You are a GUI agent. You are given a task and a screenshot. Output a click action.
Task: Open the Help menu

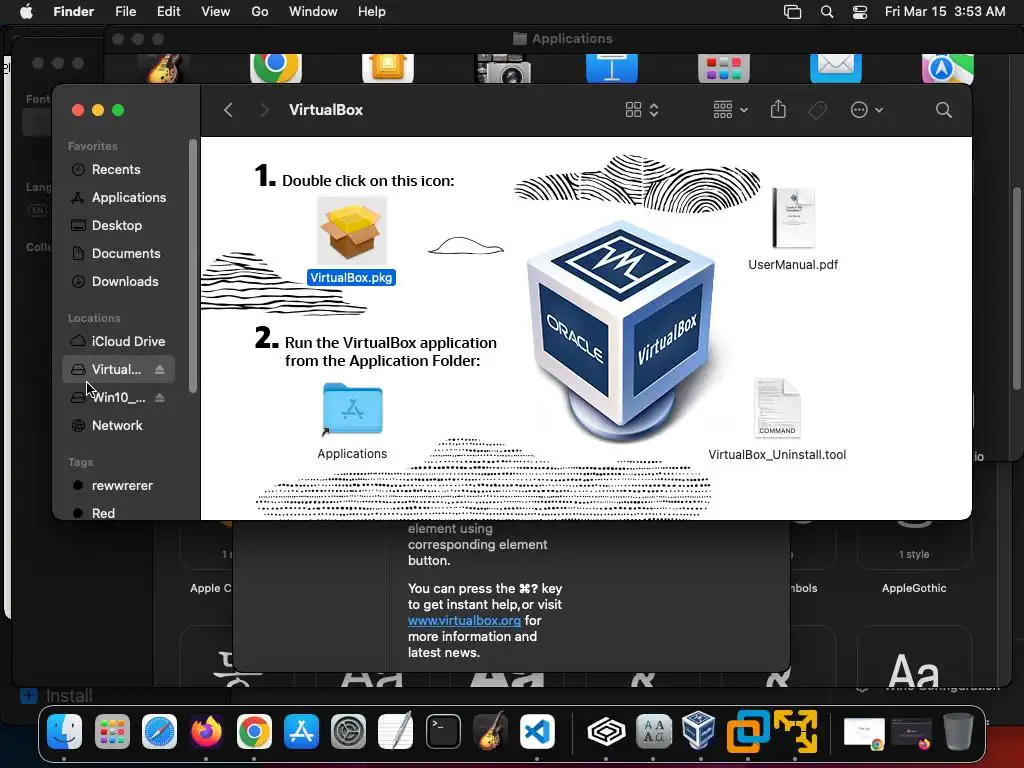point(372,12)
